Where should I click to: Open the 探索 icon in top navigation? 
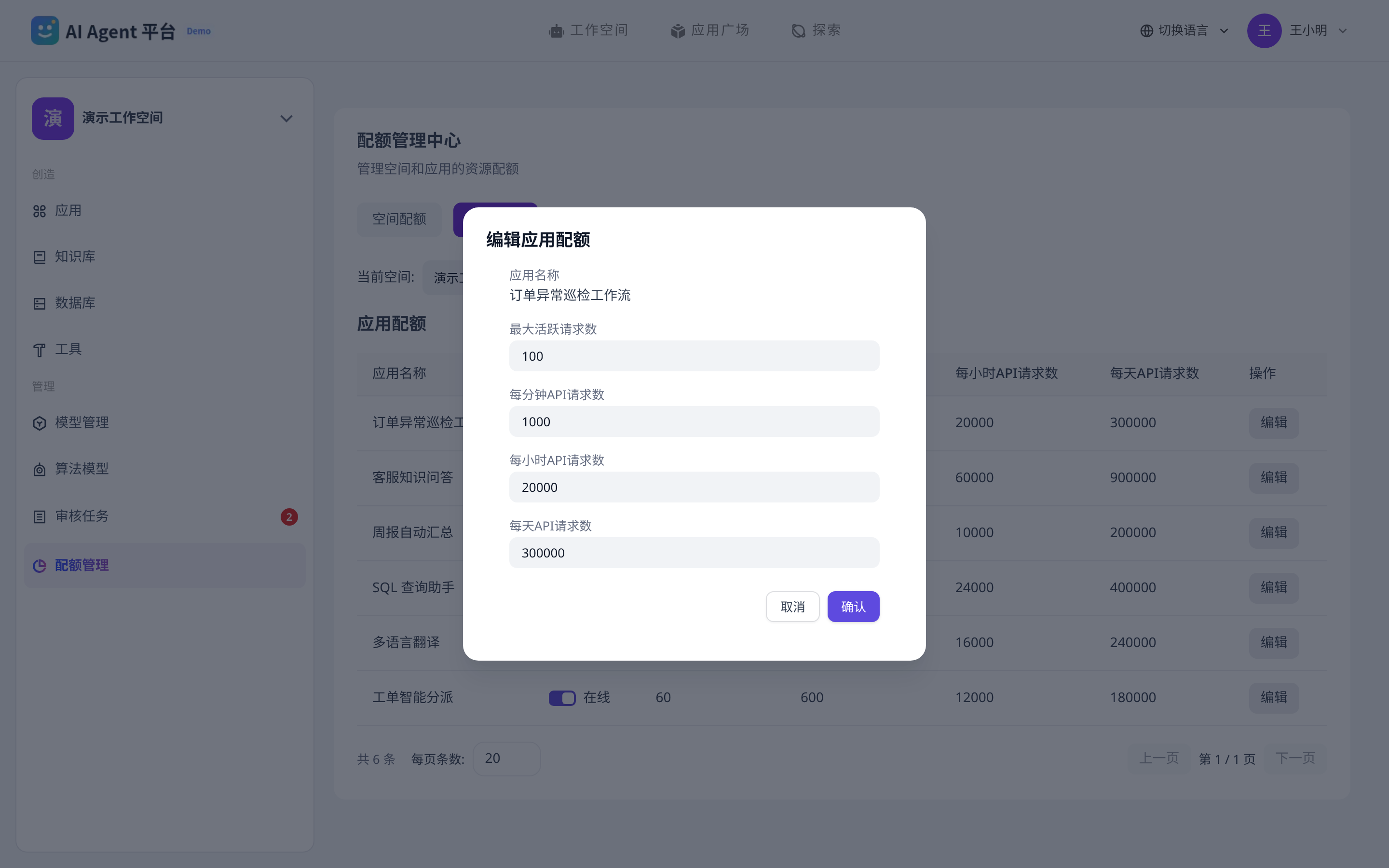798,31
